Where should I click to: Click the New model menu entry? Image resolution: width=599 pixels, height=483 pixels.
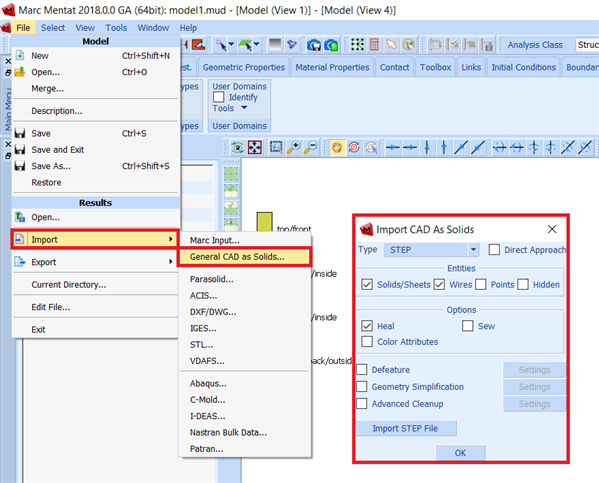(96, 56)
